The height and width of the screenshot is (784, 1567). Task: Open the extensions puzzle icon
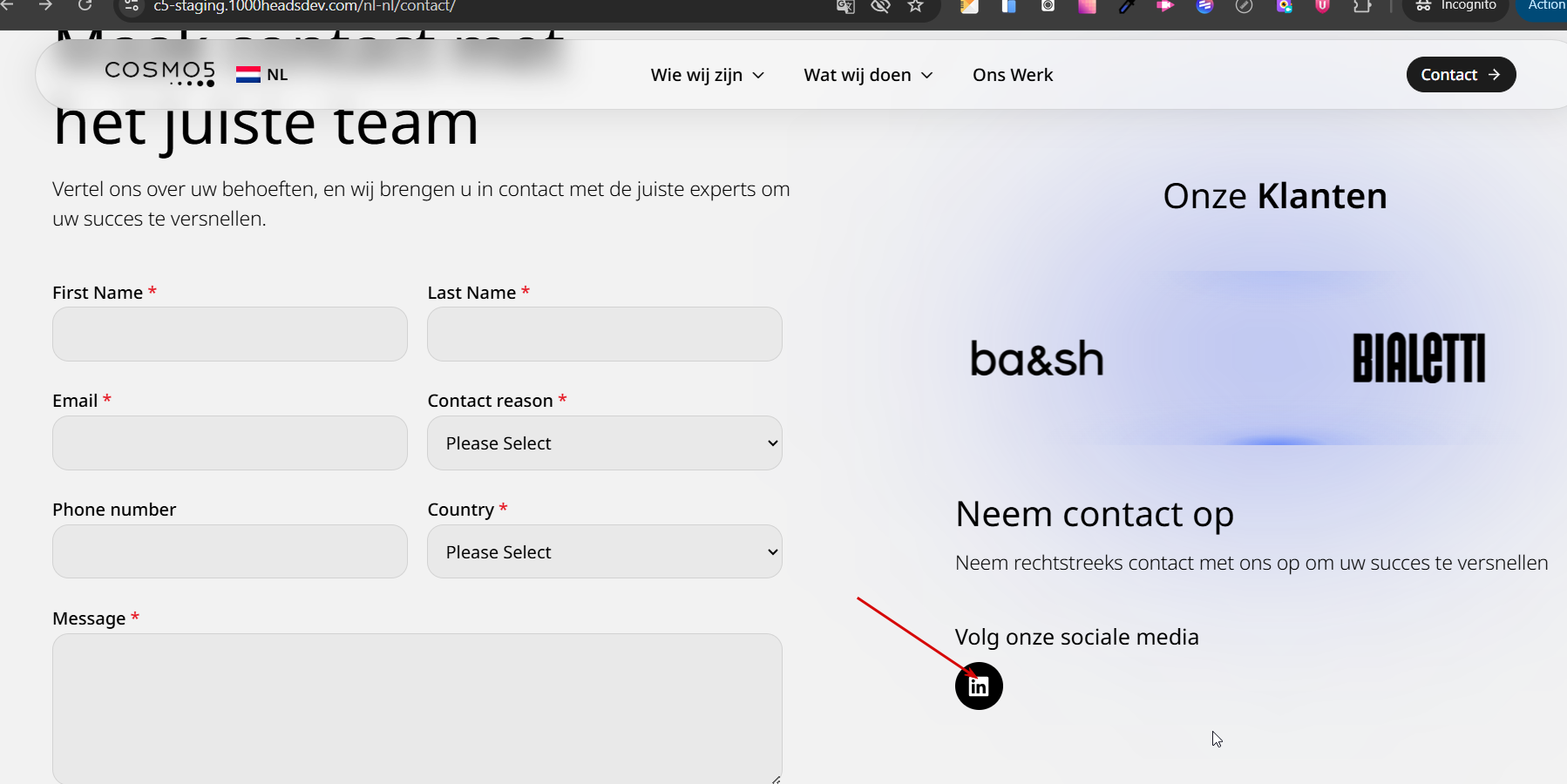point(1362,7)
